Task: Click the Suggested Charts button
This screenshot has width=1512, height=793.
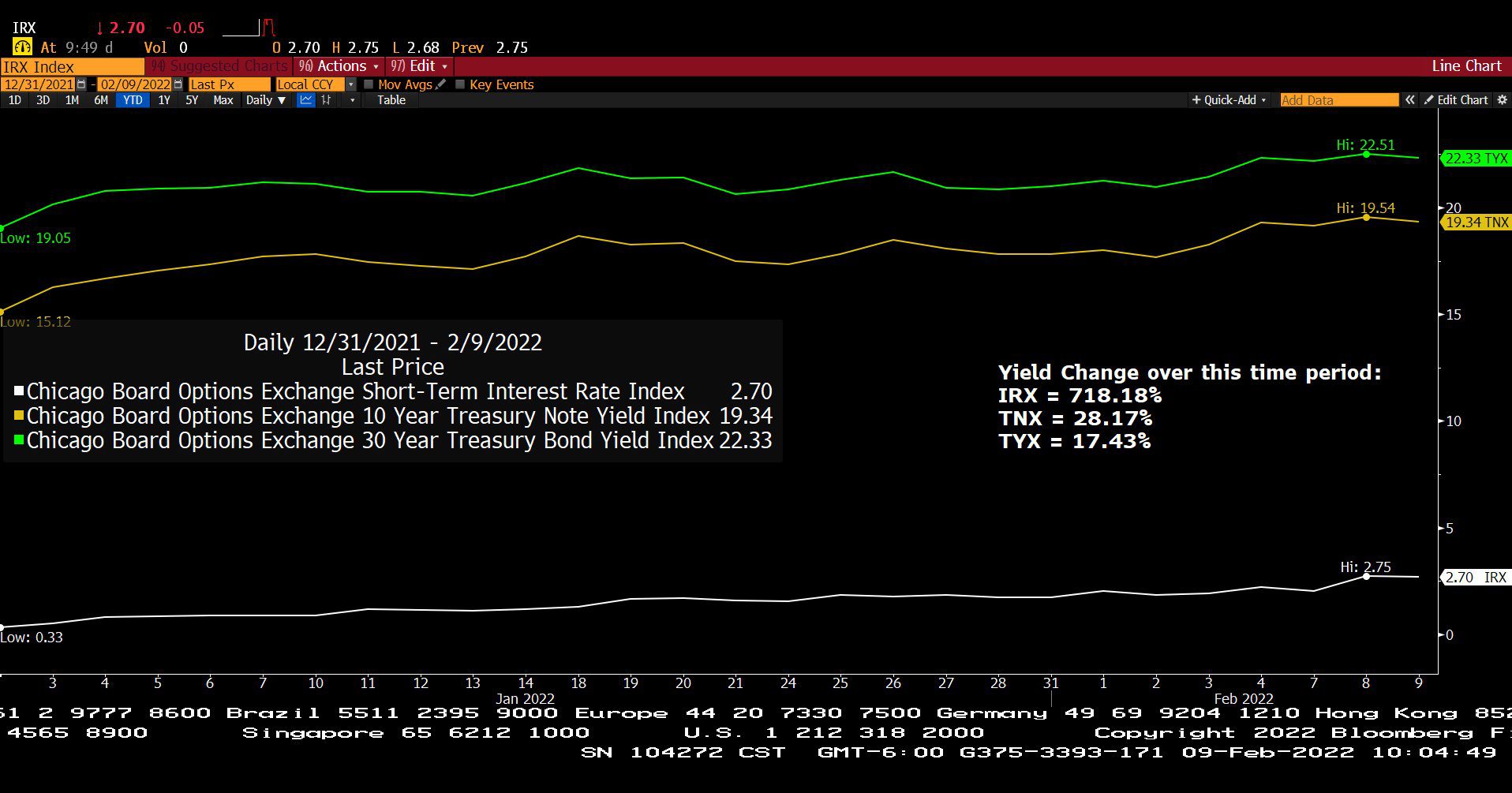Action: click(x=219, y=66)
